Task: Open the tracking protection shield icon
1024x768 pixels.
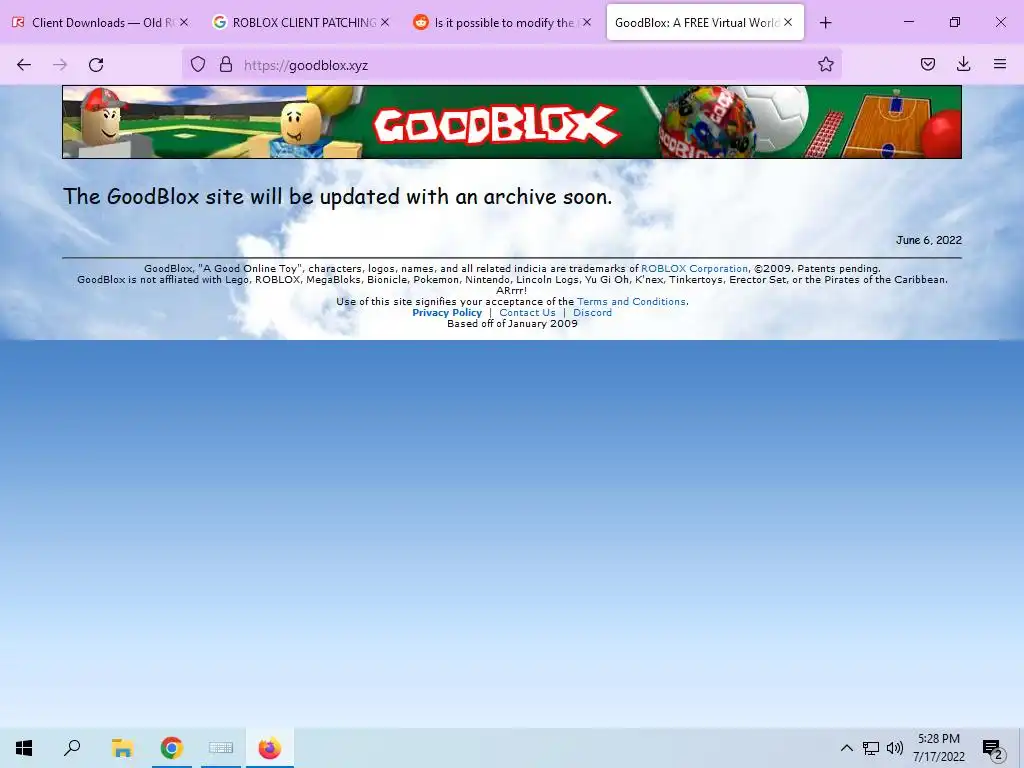Action: 198,64
